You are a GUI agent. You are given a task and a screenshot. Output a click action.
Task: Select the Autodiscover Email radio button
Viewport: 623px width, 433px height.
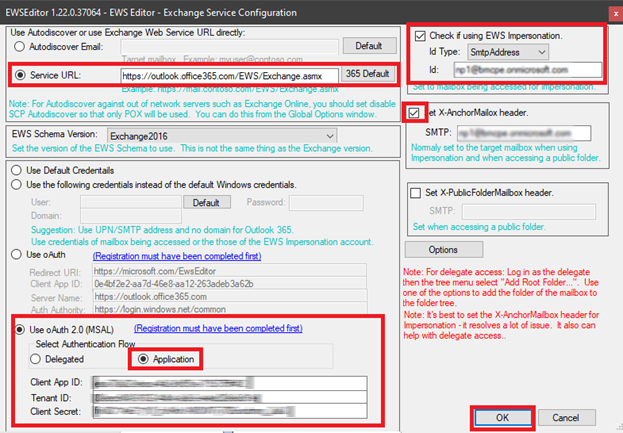[17, 46]
